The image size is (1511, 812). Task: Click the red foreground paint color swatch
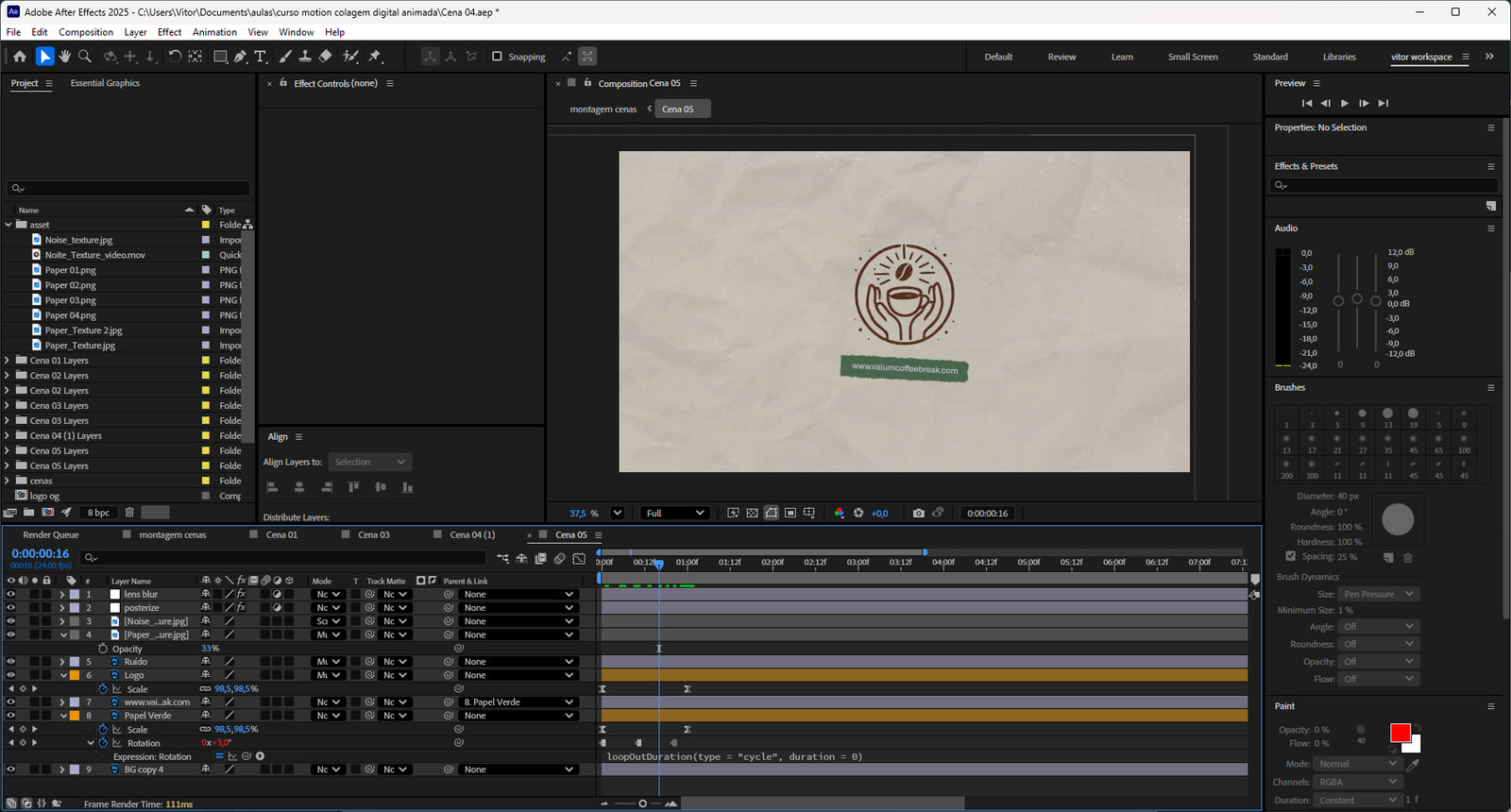tap(1400, 733)
